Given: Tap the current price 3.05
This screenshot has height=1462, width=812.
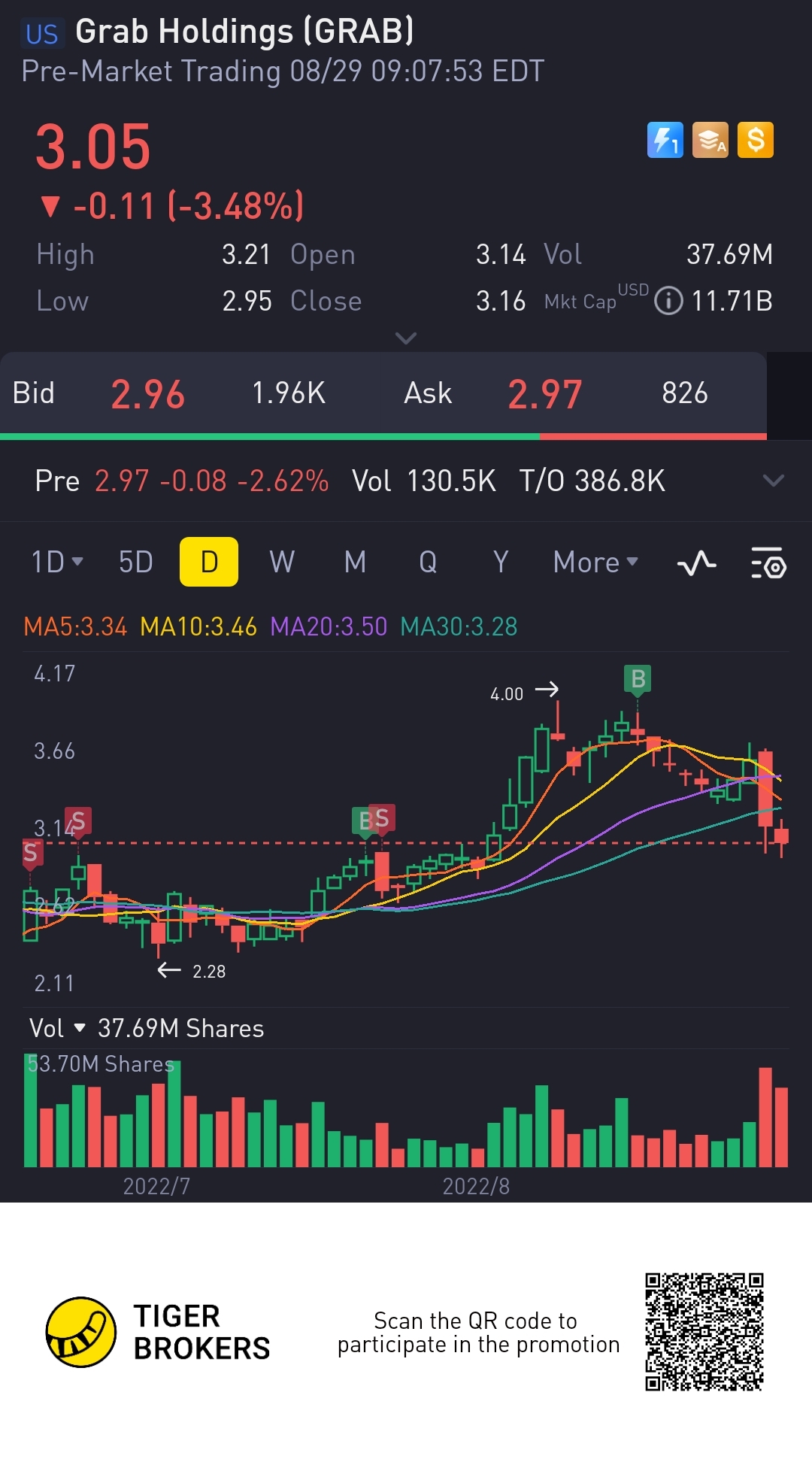Looking at the screenshot, I should tap(93, 147).
